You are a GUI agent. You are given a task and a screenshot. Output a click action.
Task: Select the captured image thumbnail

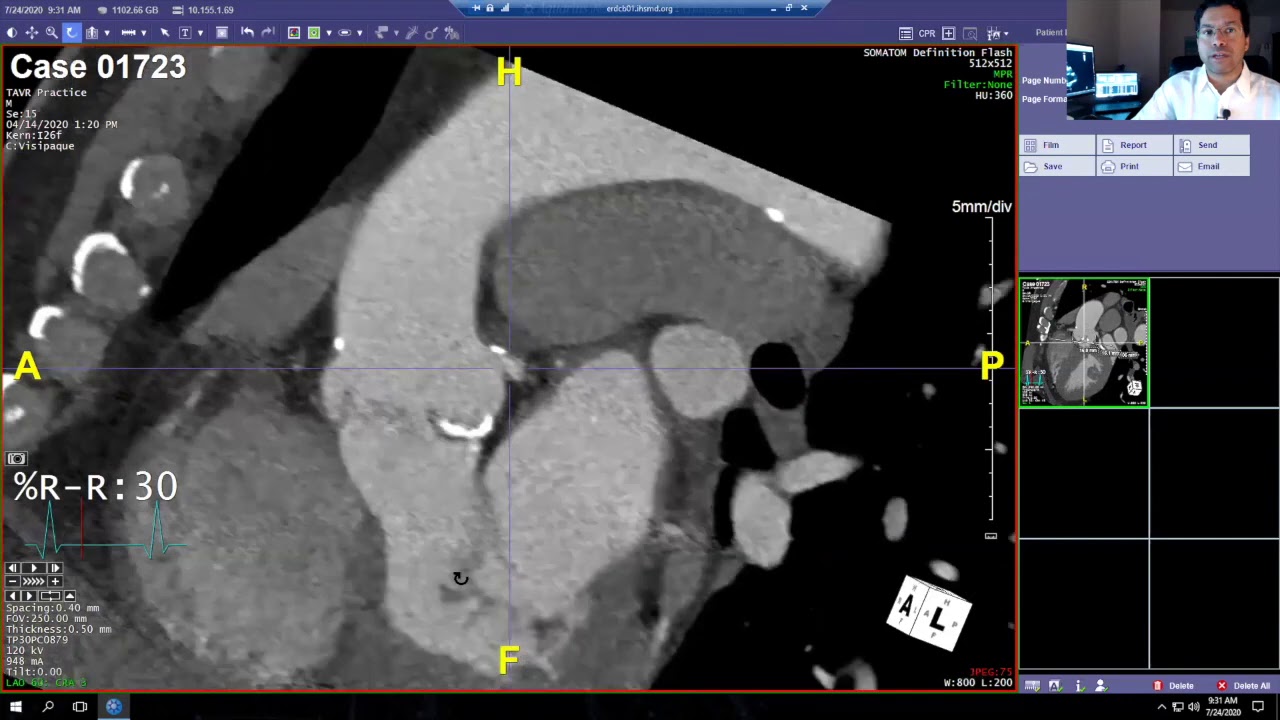[1084, 343]
